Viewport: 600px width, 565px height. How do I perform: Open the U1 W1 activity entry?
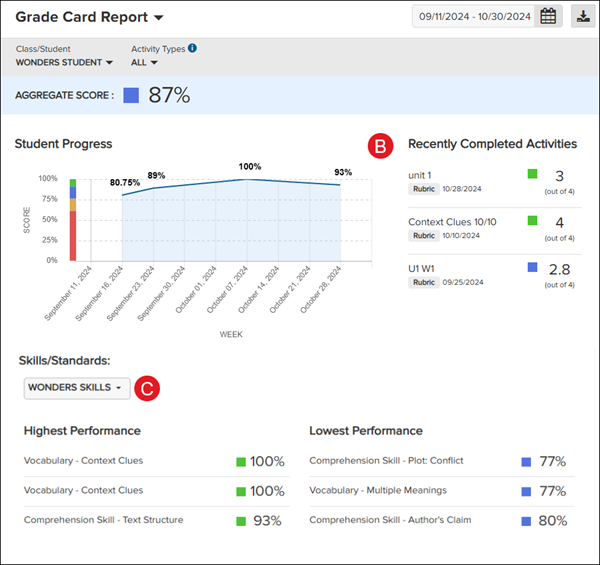pos(422,270)
